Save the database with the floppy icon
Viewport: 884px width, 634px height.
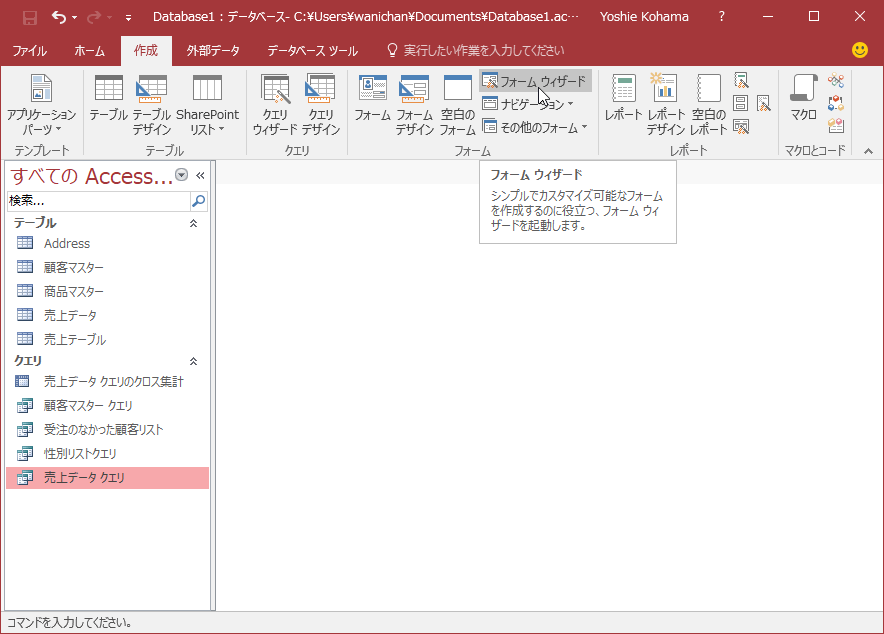pos(29,17)
